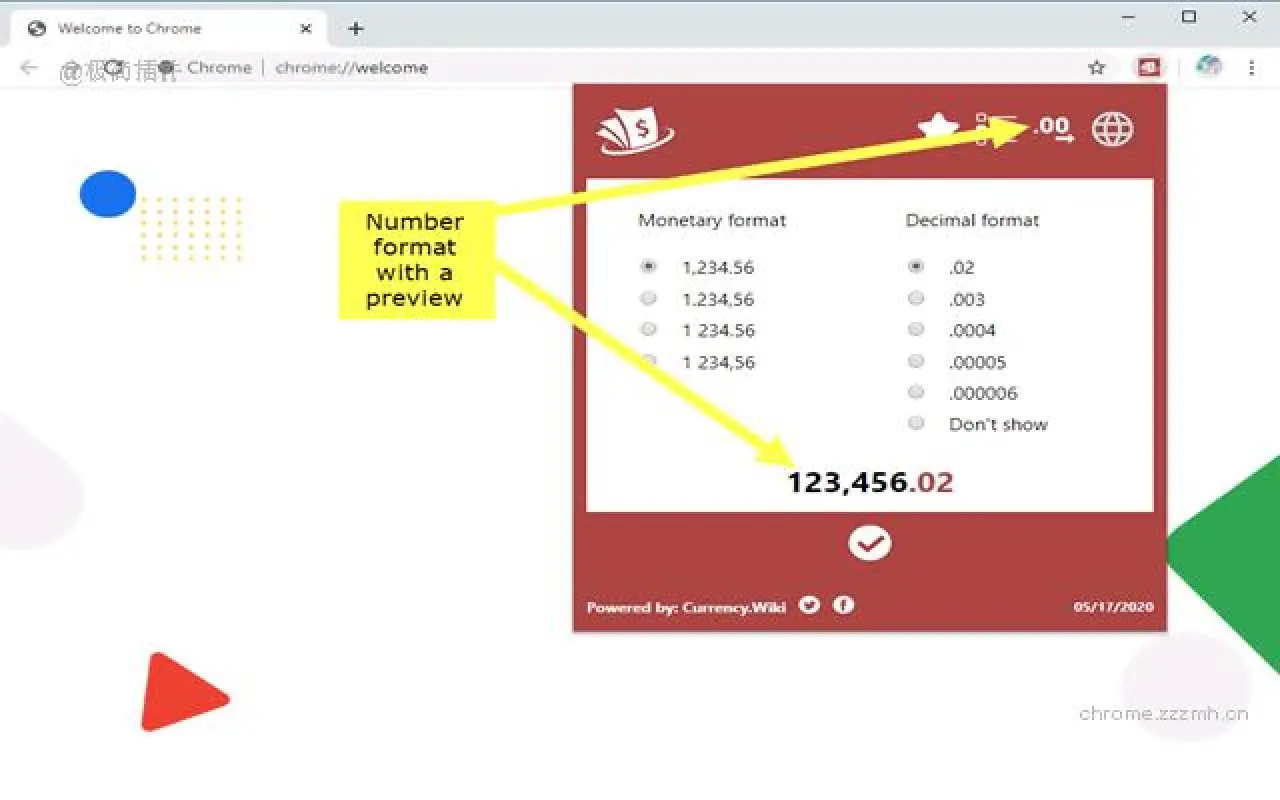Open the Chrome three-dot menu
Screen dimensions: 1280x800
pyautogui.click(x=1251, y=67)
